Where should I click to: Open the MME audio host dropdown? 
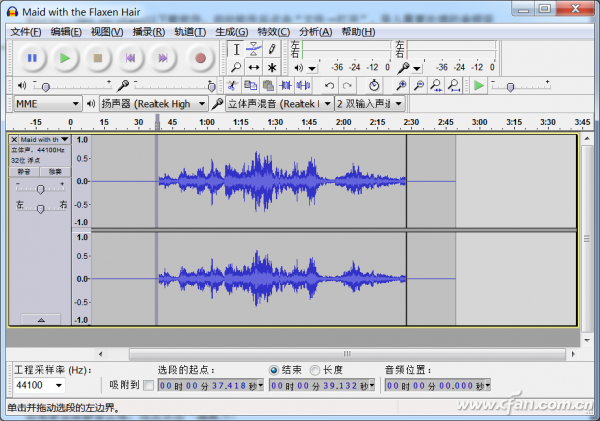tap(48, 104)
